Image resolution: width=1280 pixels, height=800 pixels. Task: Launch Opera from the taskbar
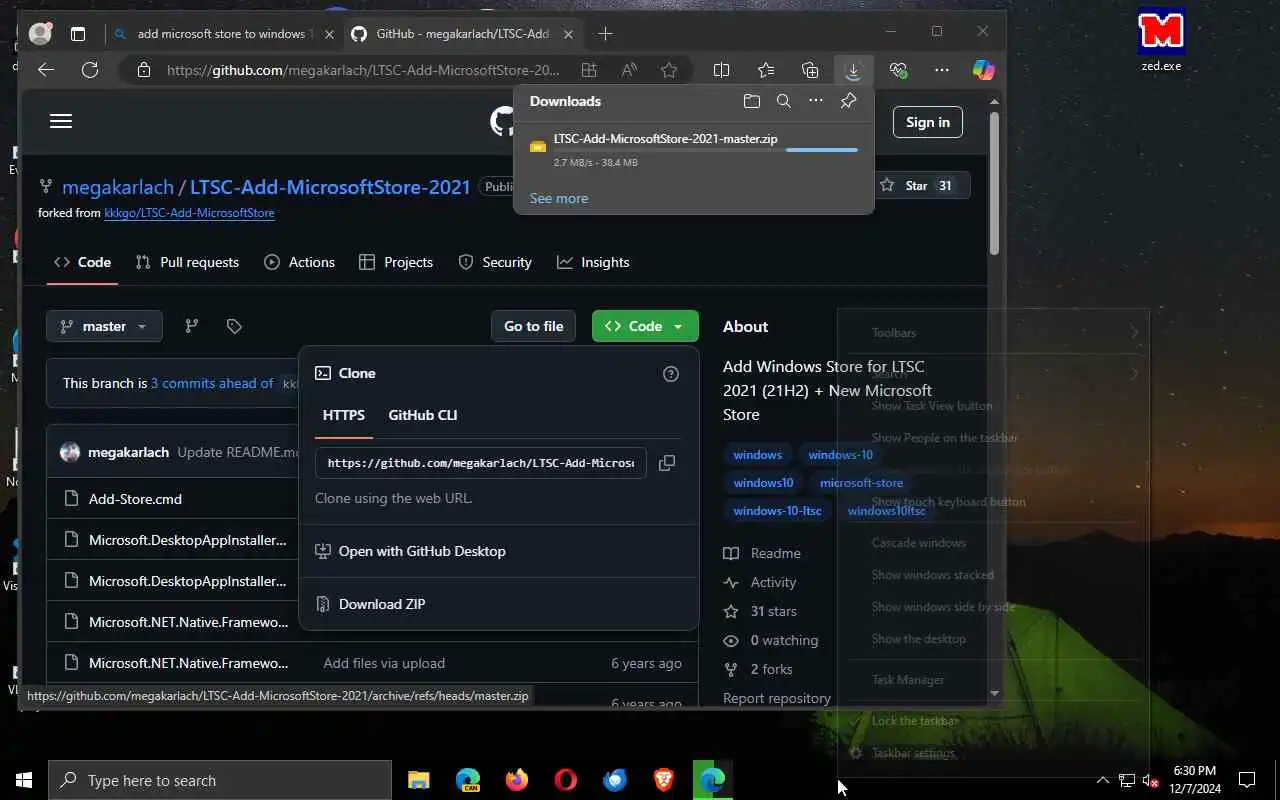click(x=566, y=781)
